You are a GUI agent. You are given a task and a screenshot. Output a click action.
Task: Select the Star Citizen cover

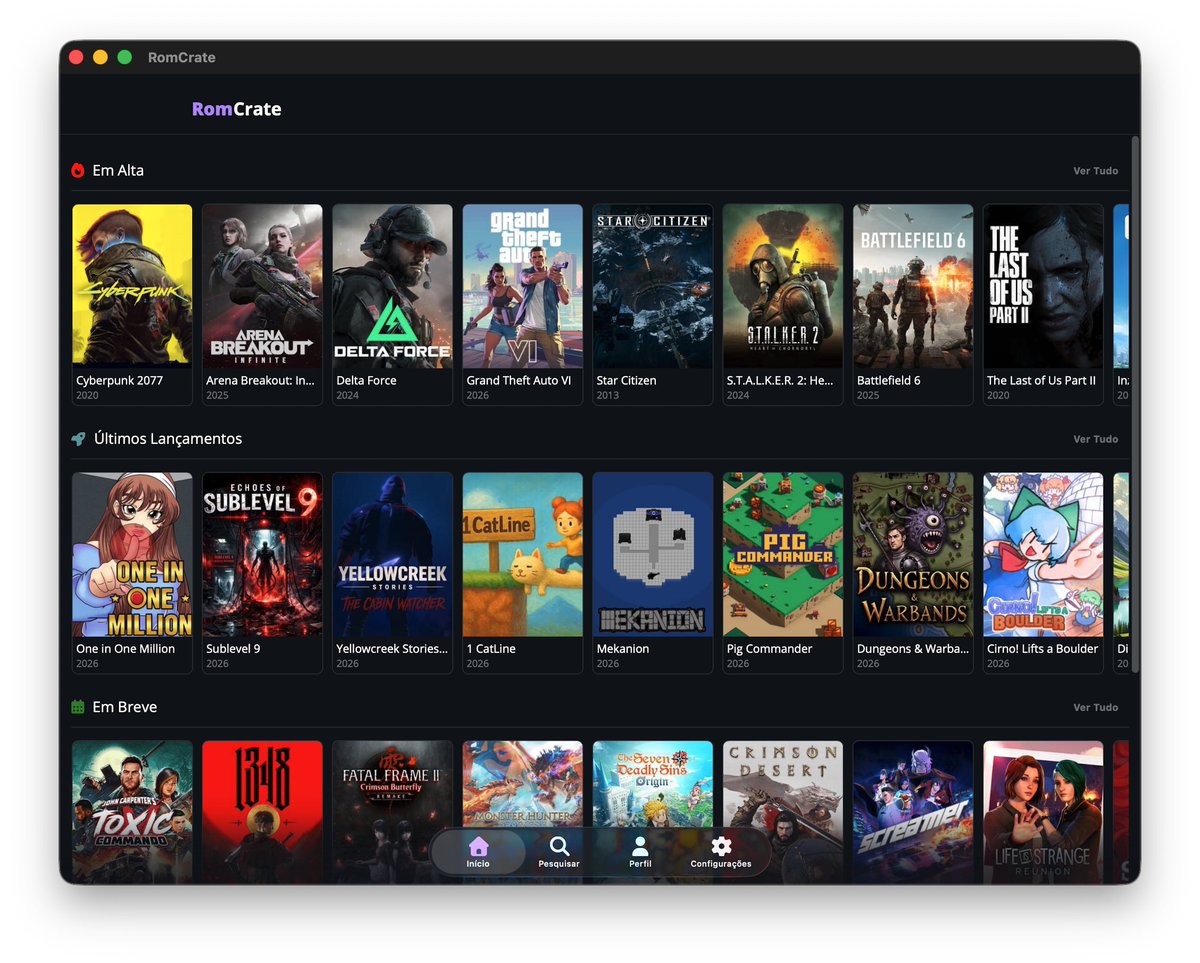(652, 286)
